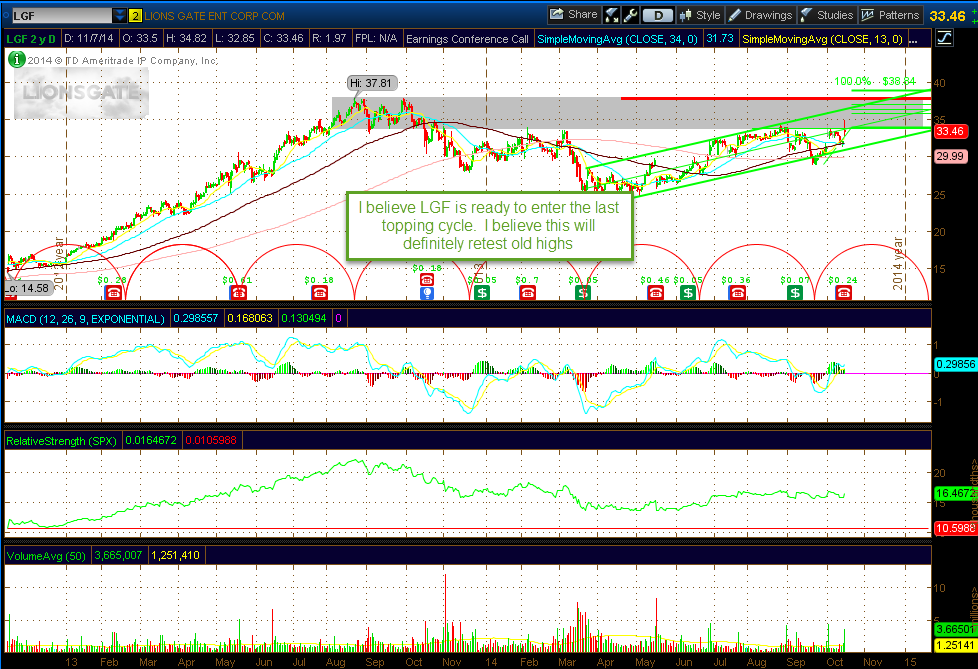Click the earnings phone icon under $0.36

(x=737, y=292)
